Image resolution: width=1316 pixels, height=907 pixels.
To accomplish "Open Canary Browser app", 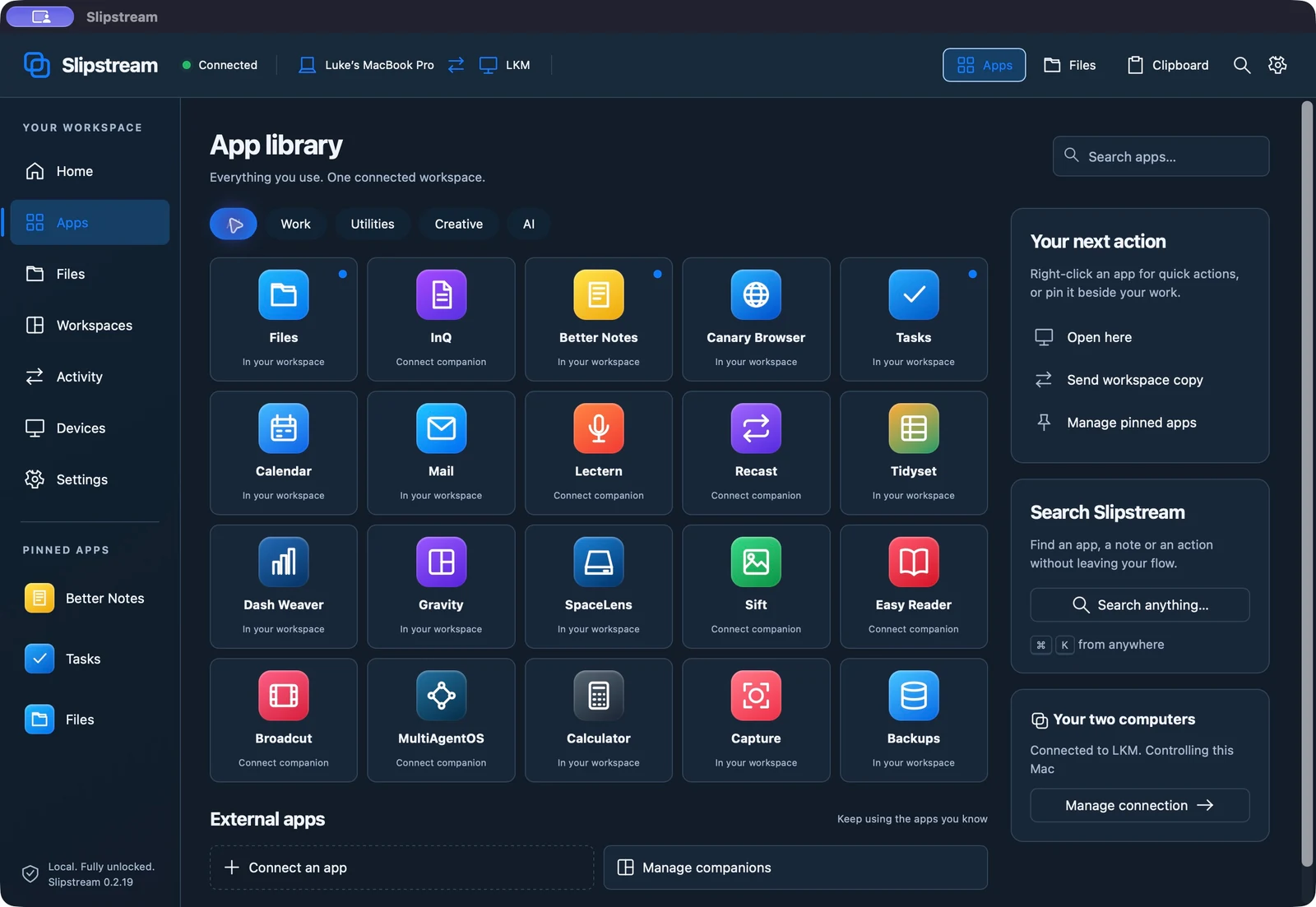I will [x=756, y=319].
